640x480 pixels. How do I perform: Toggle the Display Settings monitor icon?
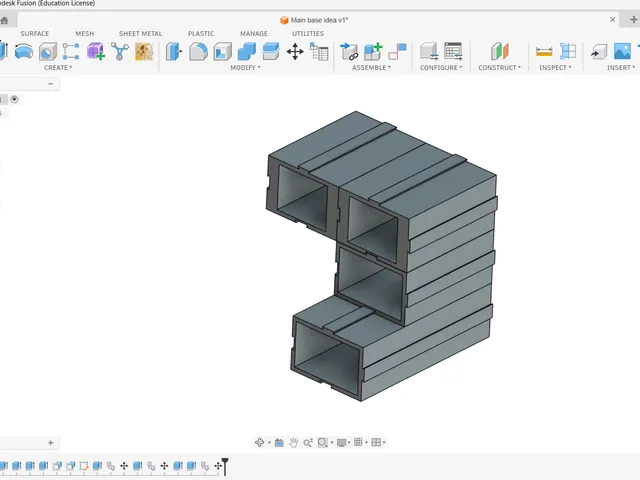(342, 442)
